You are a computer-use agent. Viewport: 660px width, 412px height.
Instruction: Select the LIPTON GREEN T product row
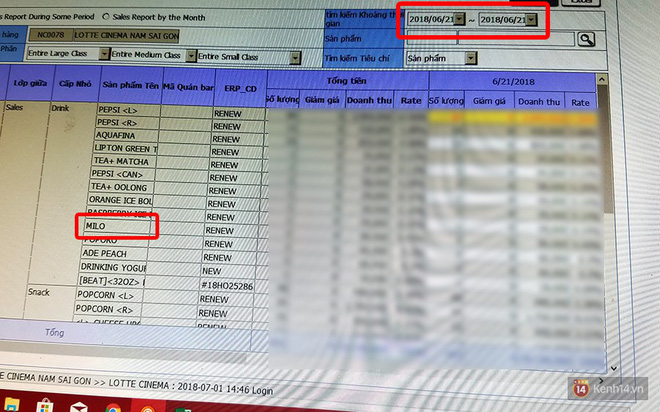[125, 148]
